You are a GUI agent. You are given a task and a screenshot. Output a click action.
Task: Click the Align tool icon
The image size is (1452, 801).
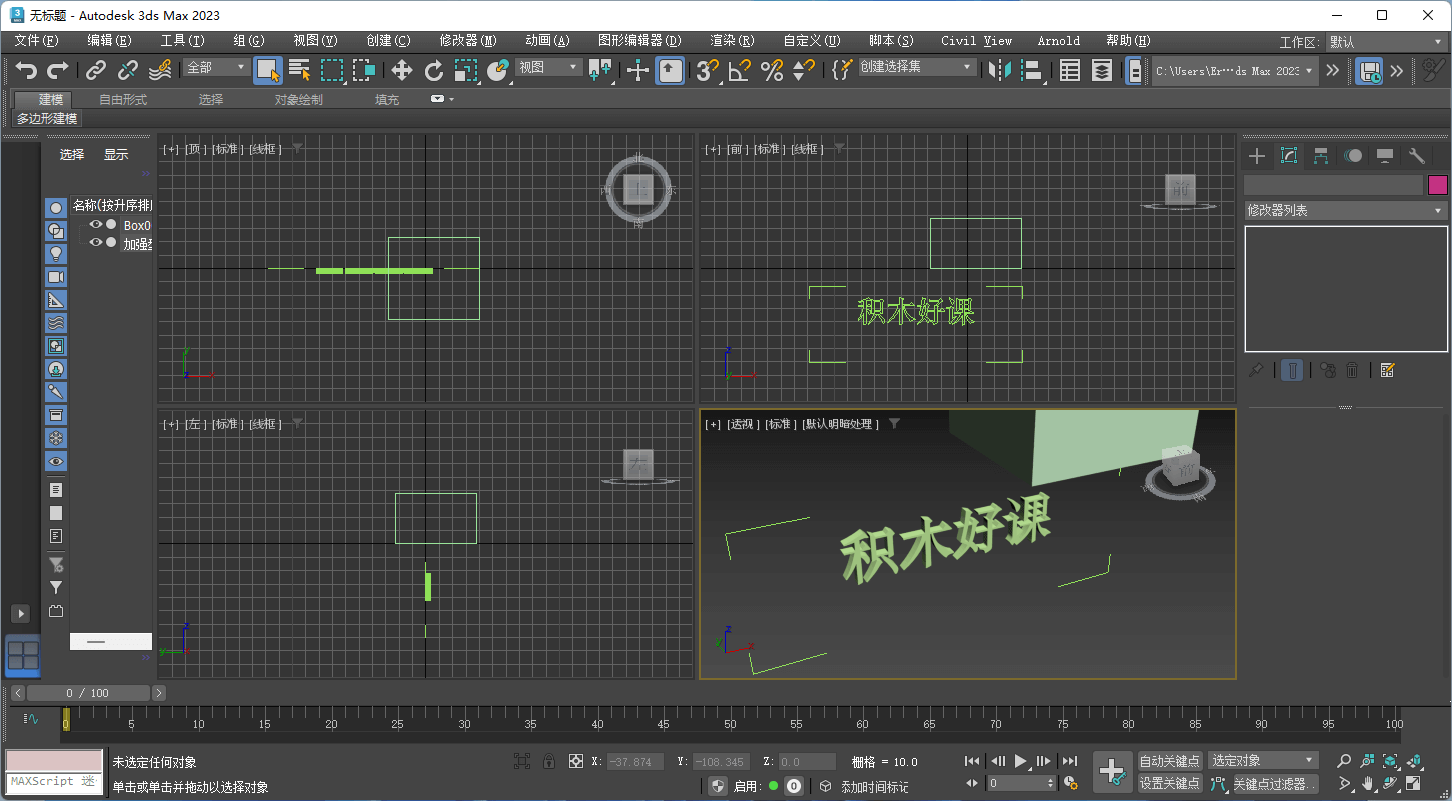(x=1031, y=70)
